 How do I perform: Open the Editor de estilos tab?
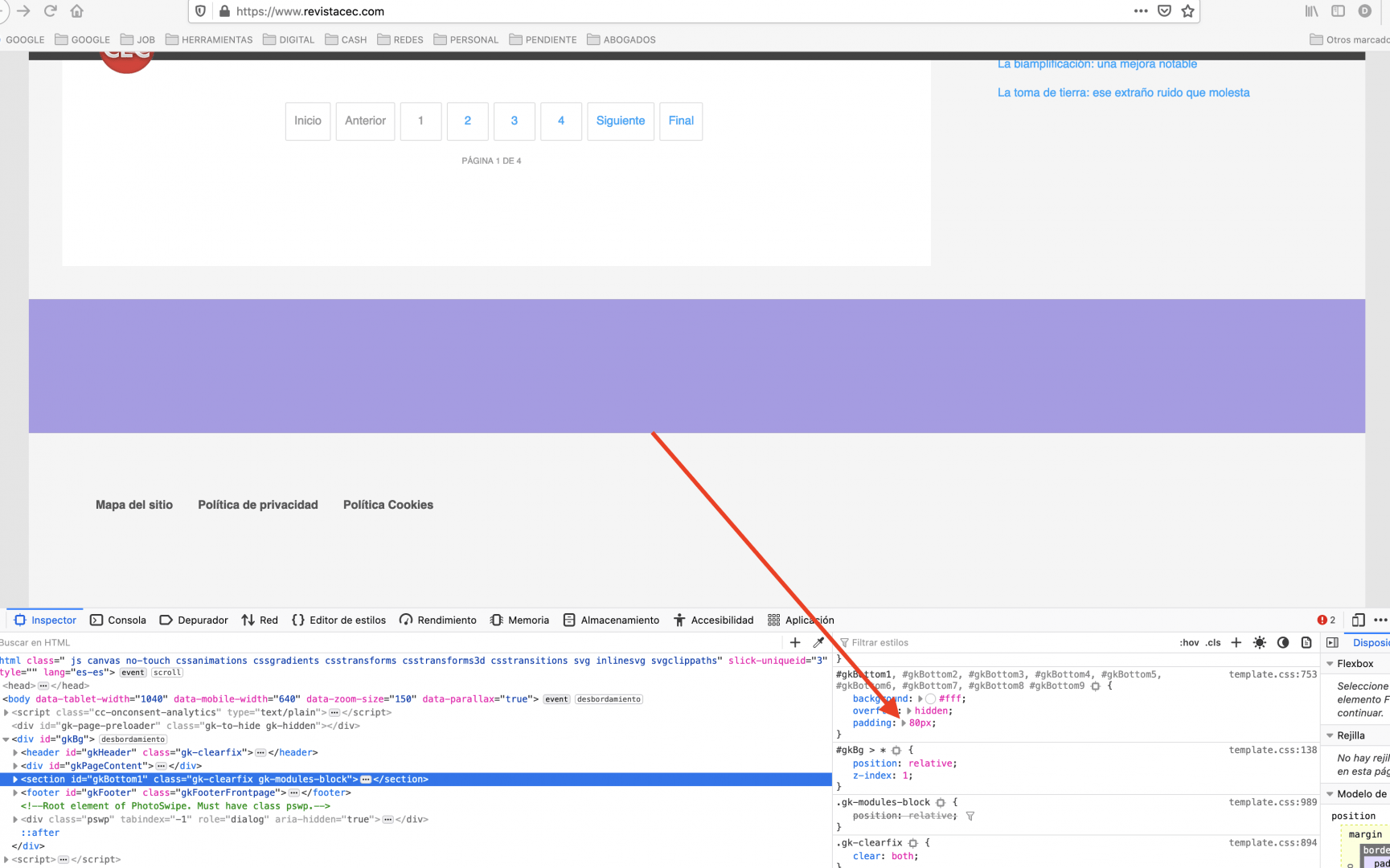coord(338,620)
